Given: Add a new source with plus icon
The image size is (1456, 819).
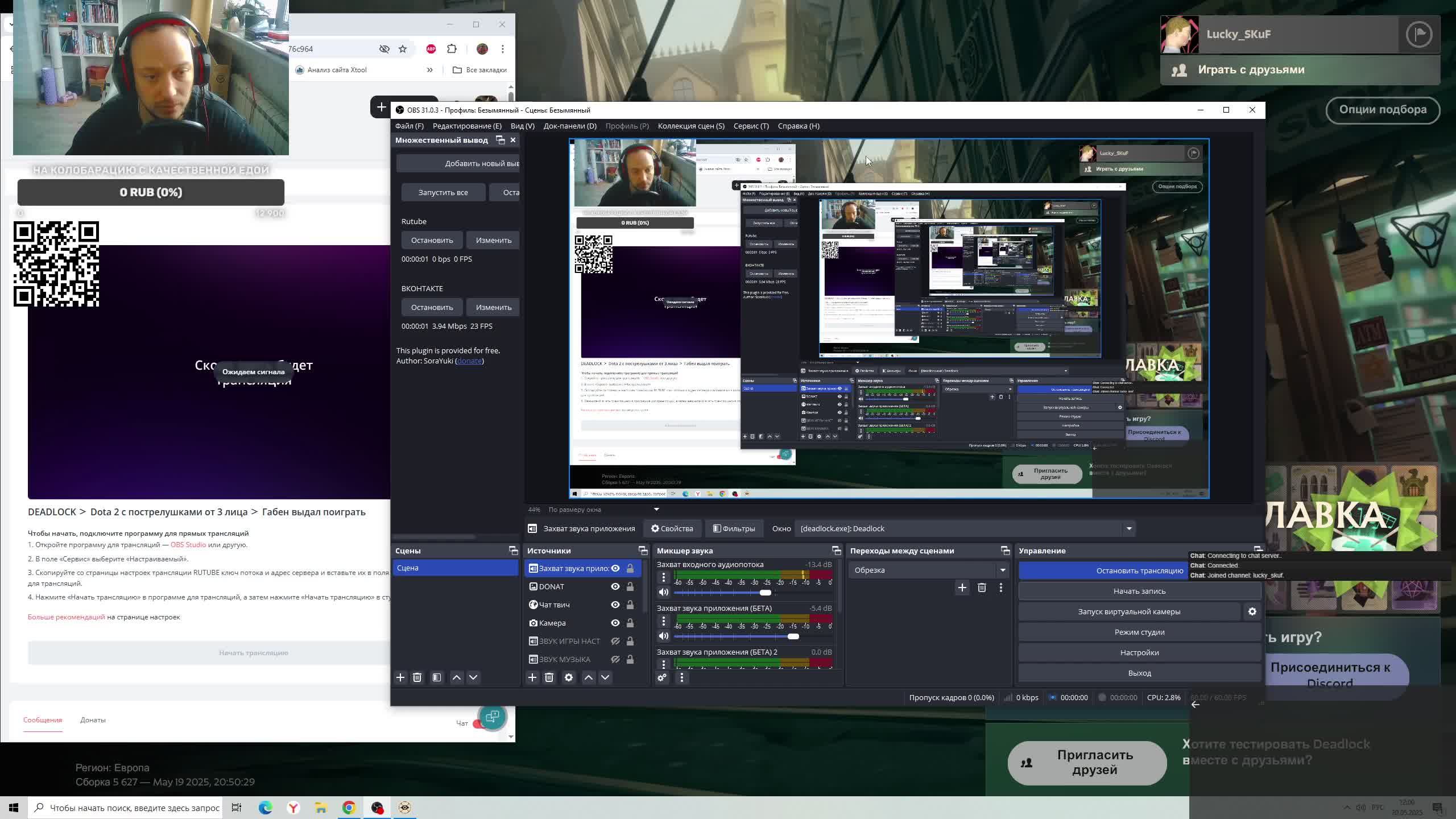Looking at the screenshot, I should click(x=532, y=677).
